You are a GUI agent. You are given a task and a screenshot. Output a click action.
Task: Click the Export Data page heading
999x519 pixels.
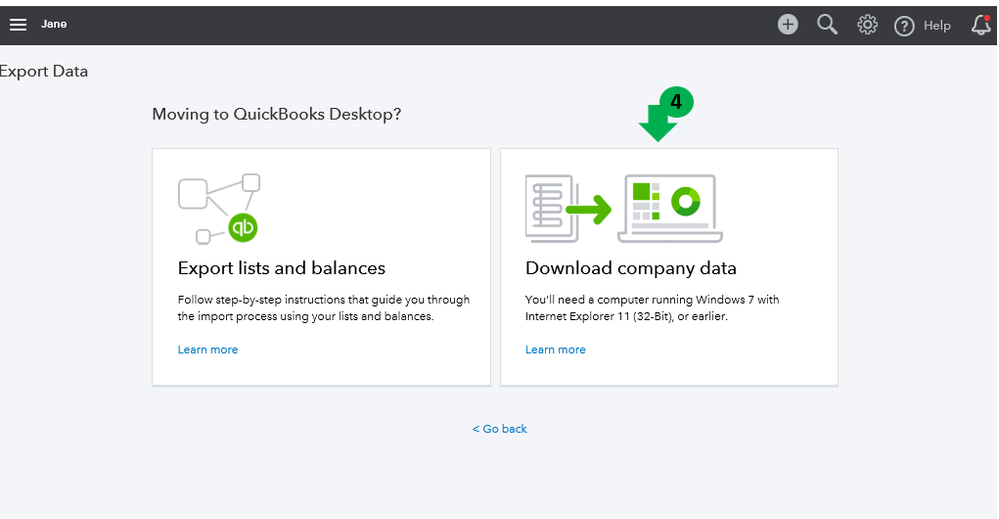(x=44, y=71)
